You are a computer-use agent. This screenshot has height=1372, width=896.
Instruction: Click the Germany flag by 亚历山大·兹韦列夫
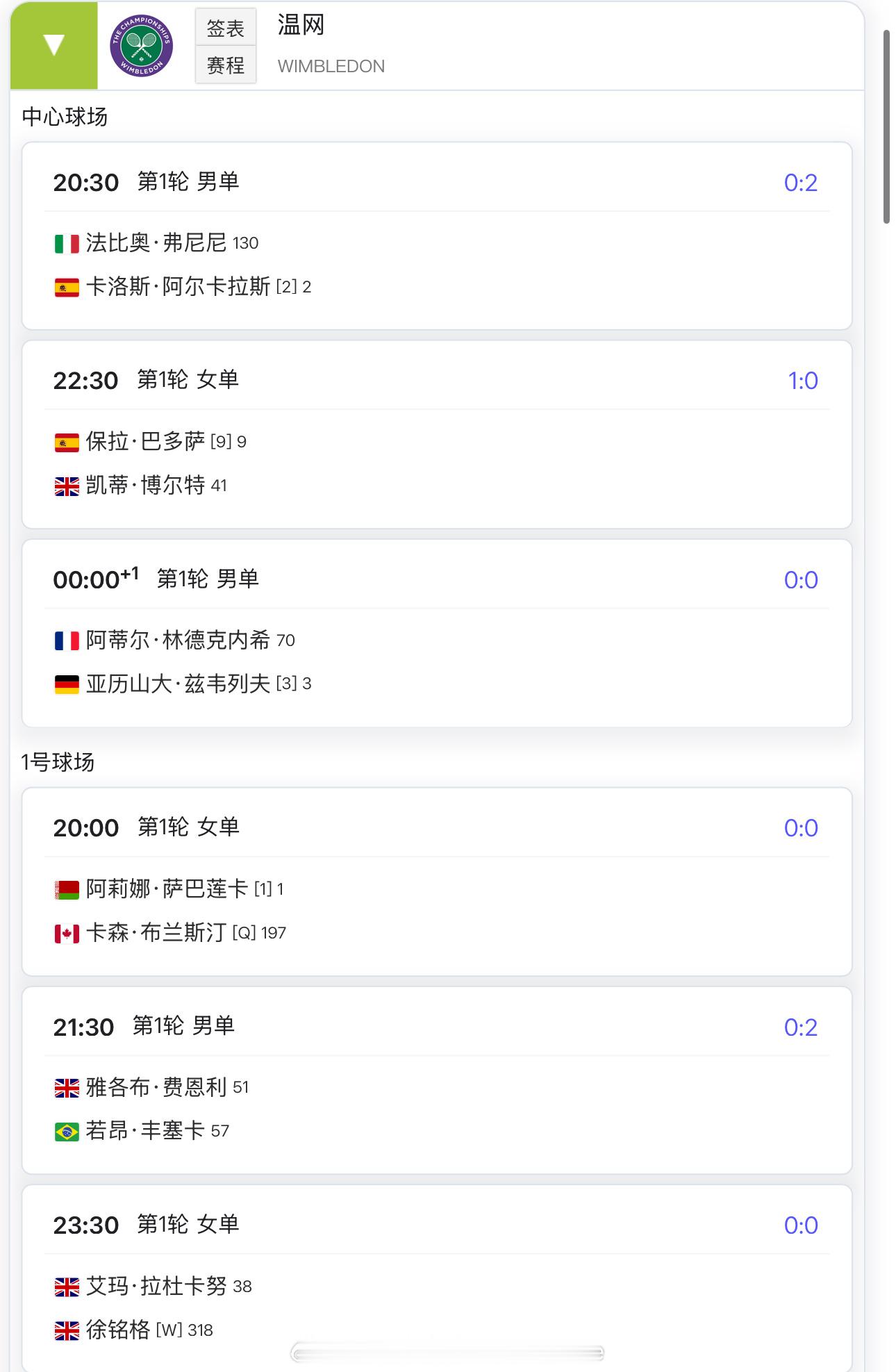[67, 684]
